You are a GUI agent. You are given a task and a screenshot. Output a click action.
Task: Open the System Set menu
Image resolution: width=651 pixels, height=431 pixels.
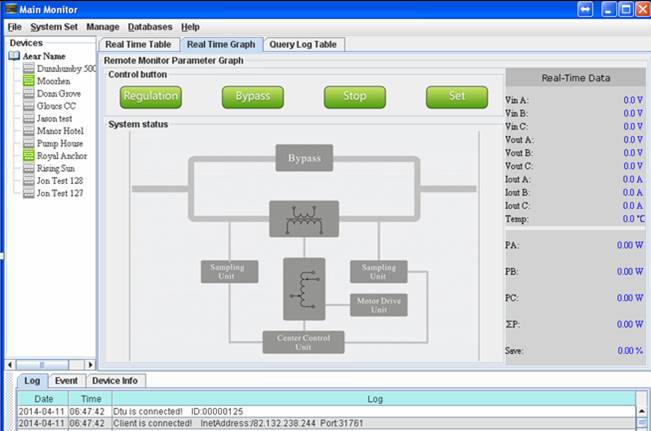(x=54, y=27)
